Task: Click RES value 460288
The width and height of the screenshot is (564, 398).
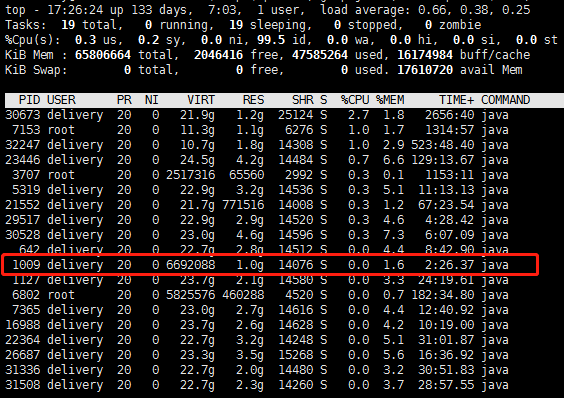Action: (243, 295)
